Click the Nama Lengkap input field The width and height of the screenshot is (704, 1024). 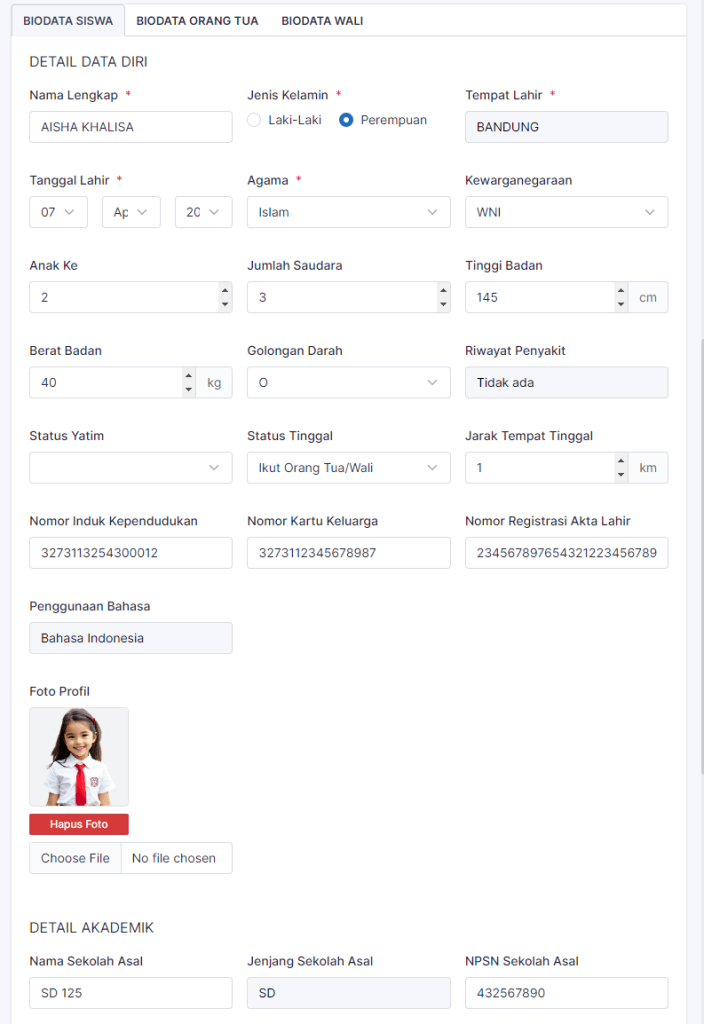pos(131,127)
